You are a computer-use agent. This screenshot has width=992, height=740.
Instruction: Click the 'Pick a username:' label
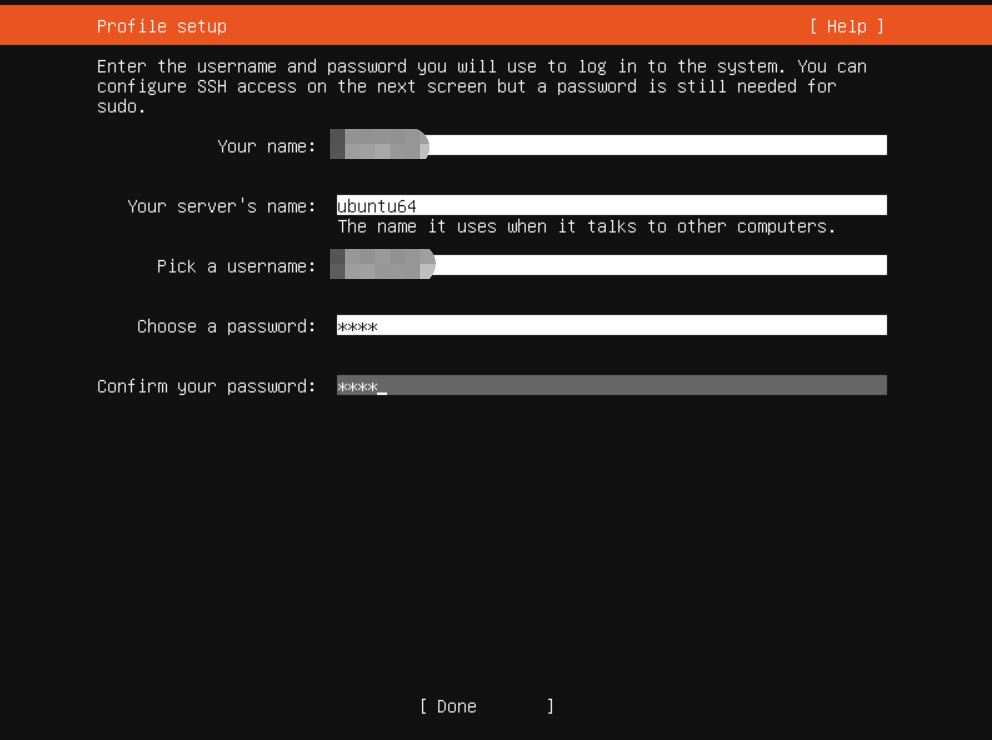pos(236,266)
